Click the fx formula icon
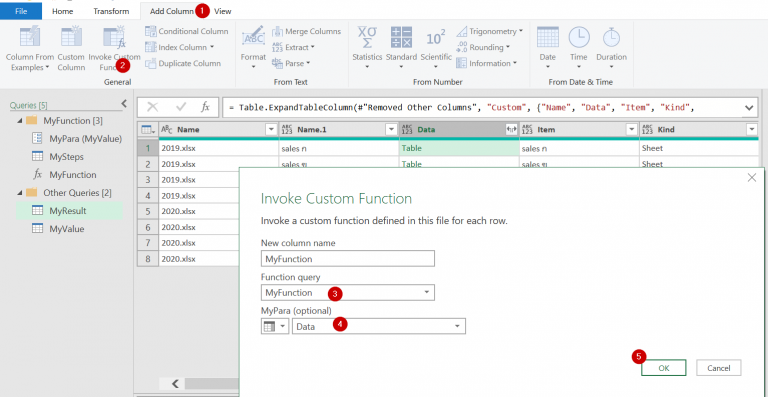Viewport: 768px width, 397px height. click(x=206, y=107)
